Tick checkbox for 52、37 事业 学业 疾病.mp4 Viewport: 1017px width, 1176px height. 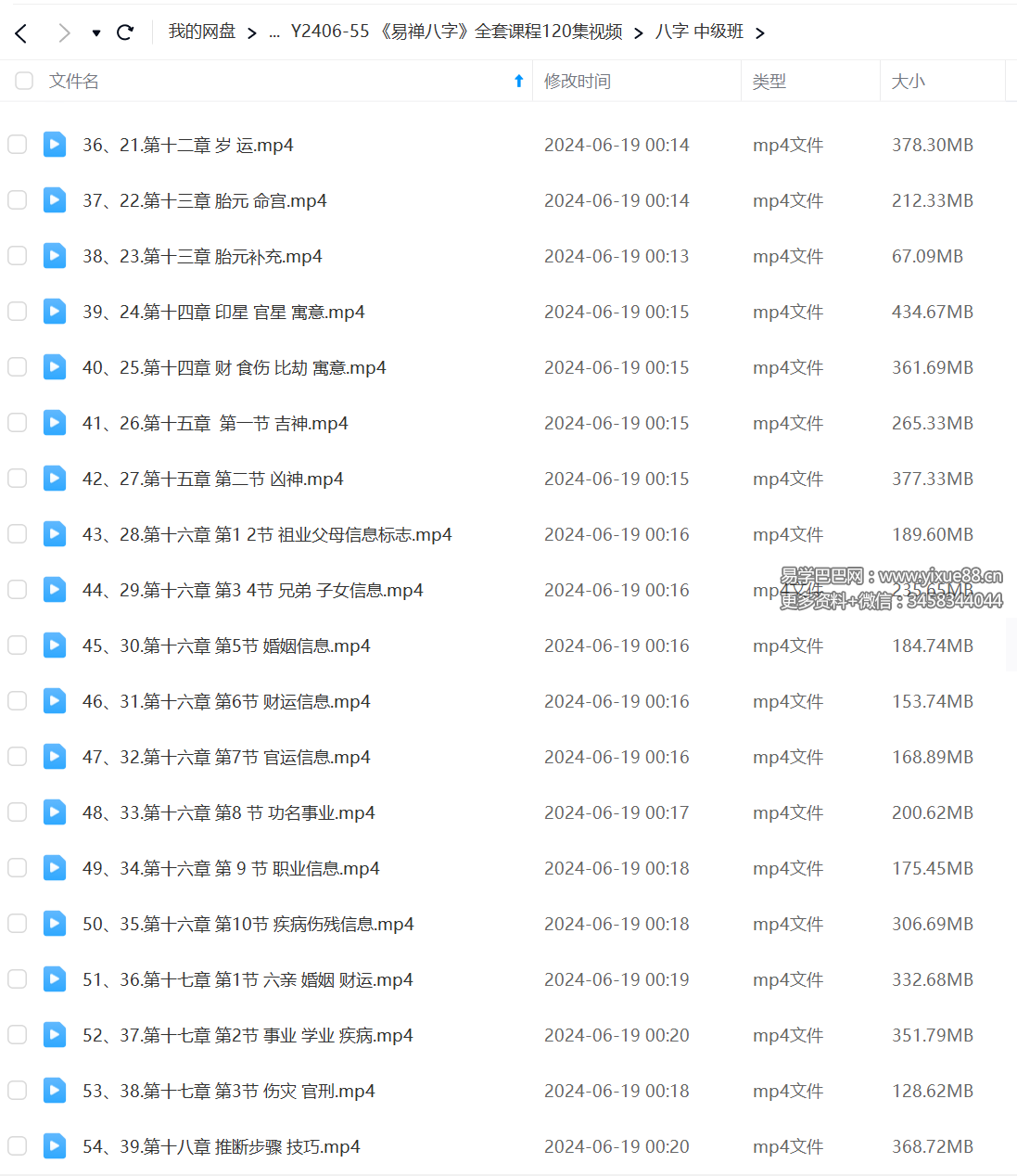point(18,1035)
